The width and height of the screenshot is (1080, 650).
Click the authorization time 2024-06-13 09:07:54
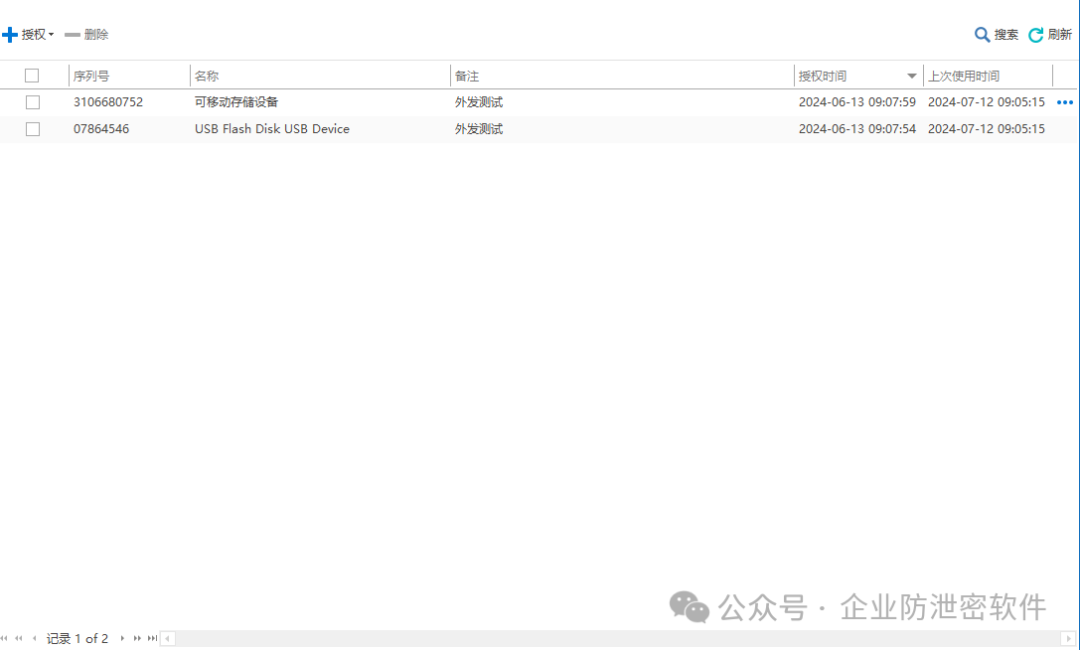pyautogui.click(x=857, y=129)
